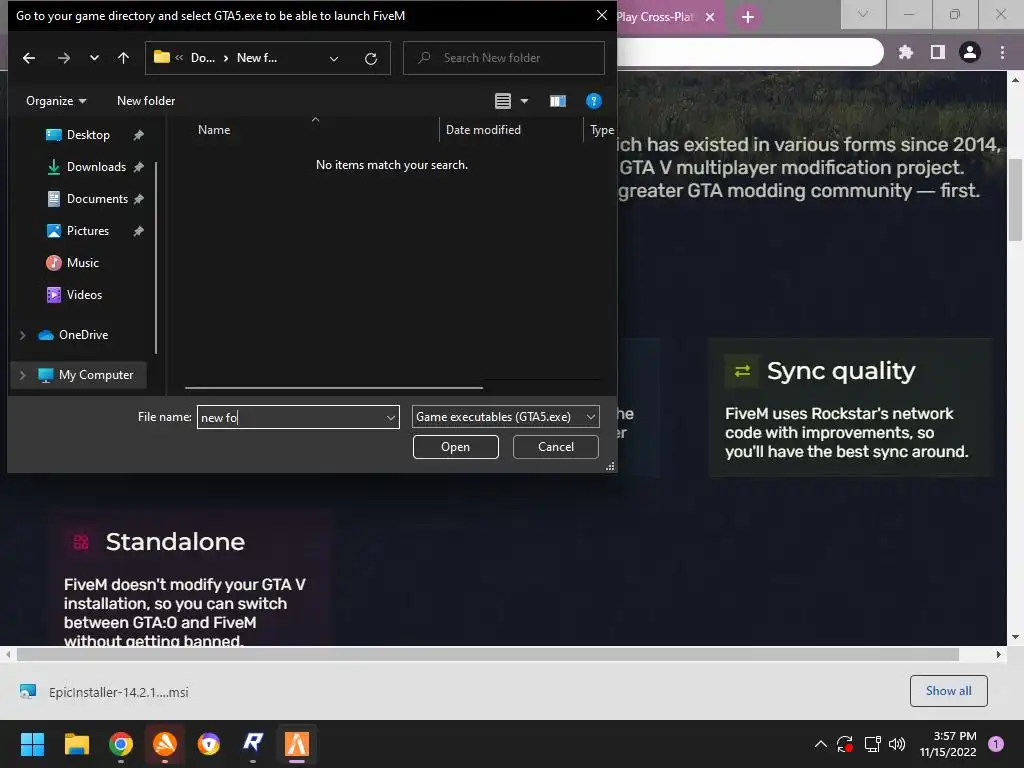Go up one folder level
The width and height of the screenshot is (1024, 768).
tap(123, 58)
